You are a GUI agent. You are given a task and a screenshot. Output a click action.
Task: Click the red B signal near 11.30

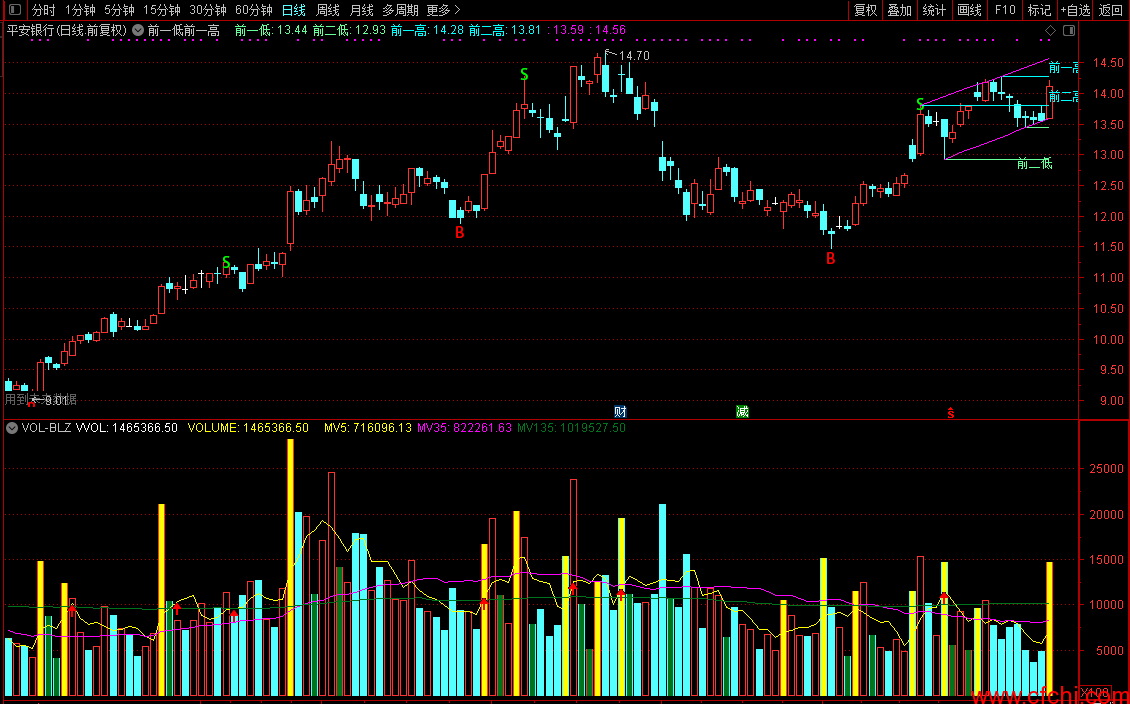[830, 258]
